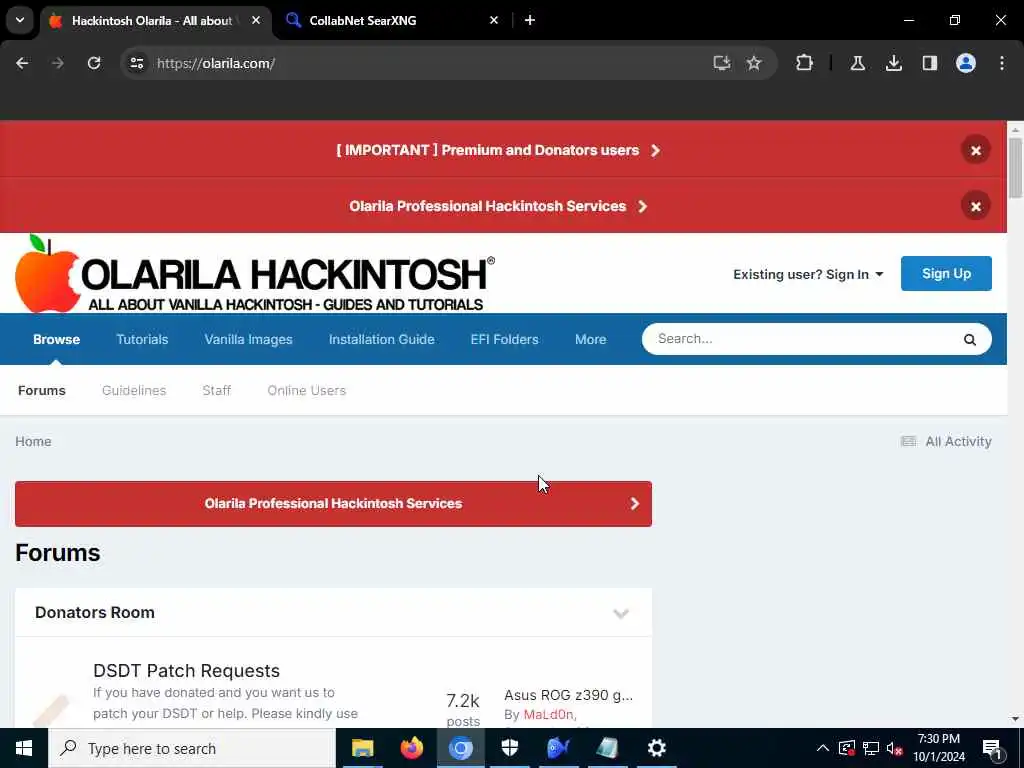
Task: Expand the More navigation menu
Action: pos(590,340)
